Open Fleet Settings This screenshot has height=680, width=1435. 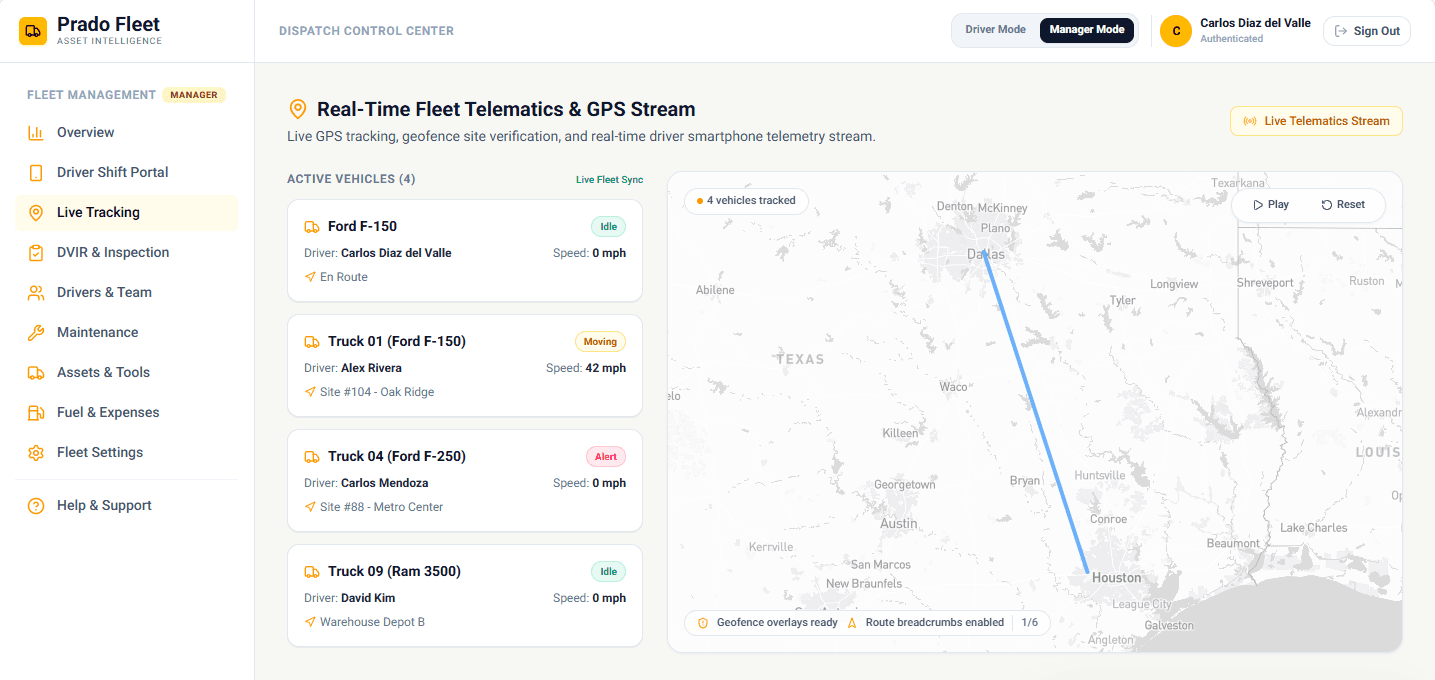tap(126, 452)
